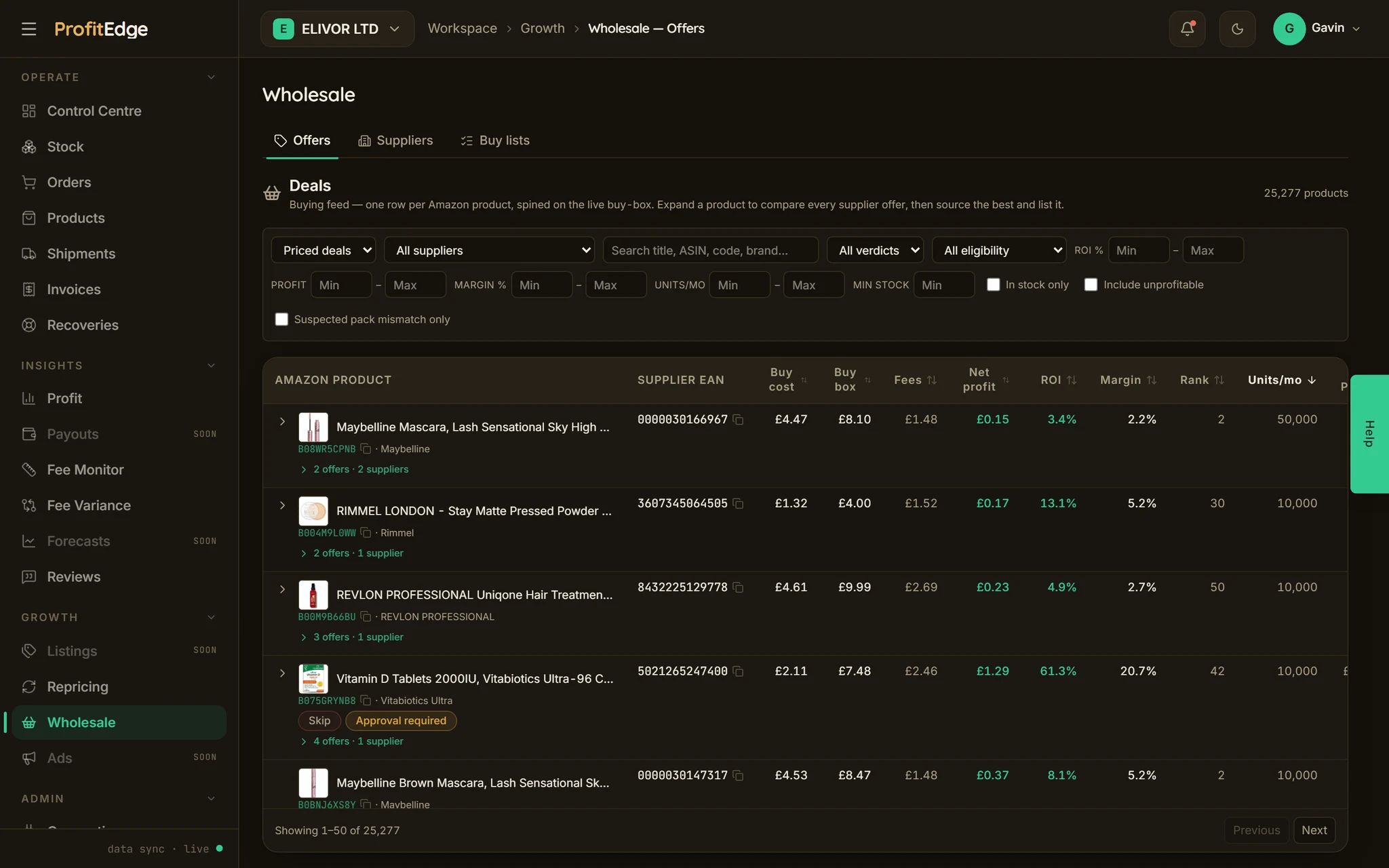
Task: Click the REVLON PROFESSIONAL product thumbnail
Action: click(313, 595)
